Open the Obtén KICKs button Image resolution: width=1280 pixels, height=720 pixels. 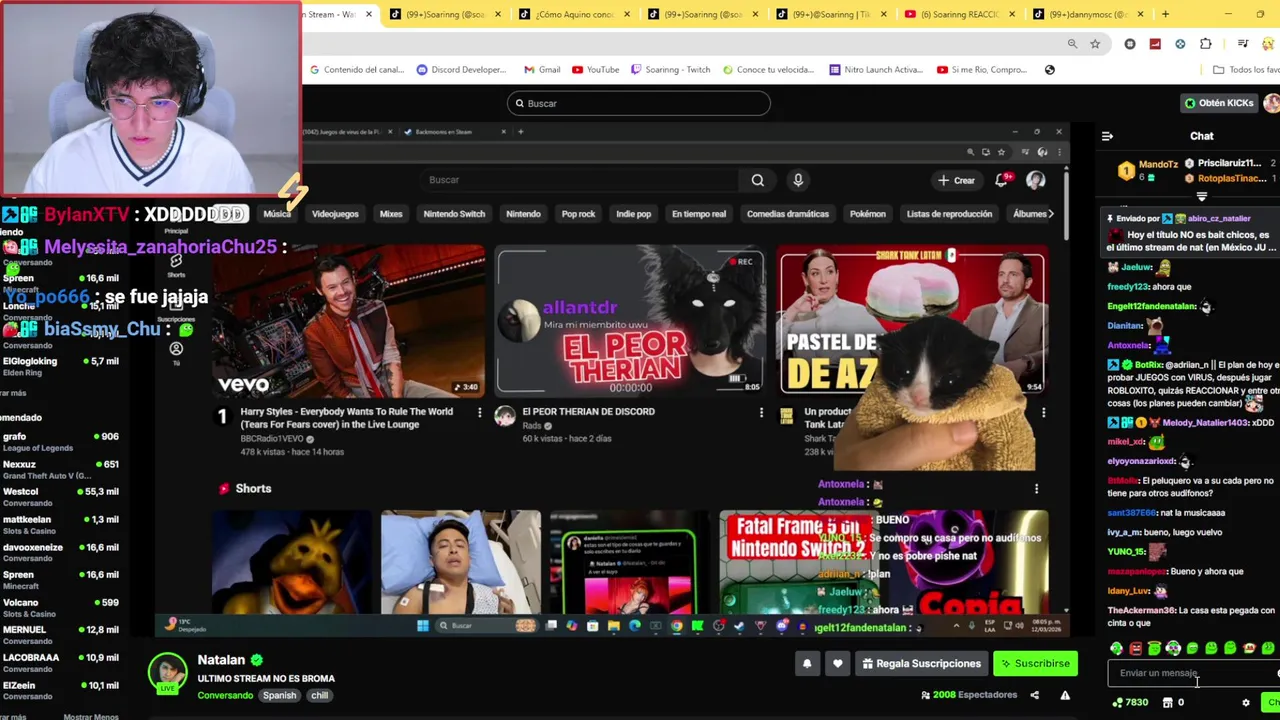click(x=1218, y=103)
